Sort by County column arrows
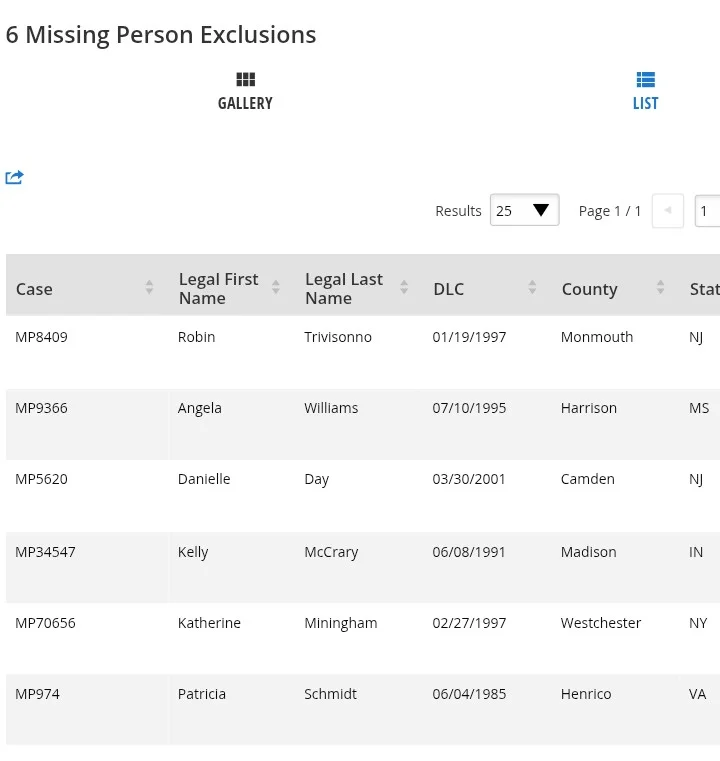Screen dimensions: 720x761 [x=660, y=288]
